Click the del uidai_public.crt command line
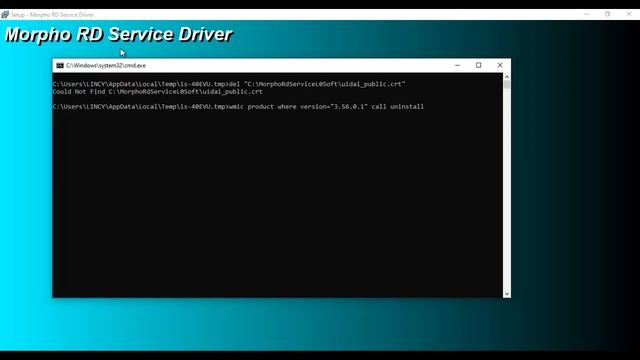The width and height of the screenshot is (640, 360). pyautogui.click(x=229, y=84)
